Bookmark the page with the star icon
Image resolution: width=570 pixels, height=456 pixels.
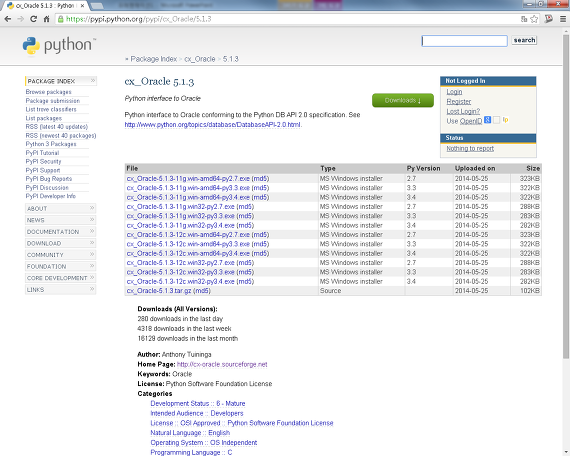click(534, 19)
